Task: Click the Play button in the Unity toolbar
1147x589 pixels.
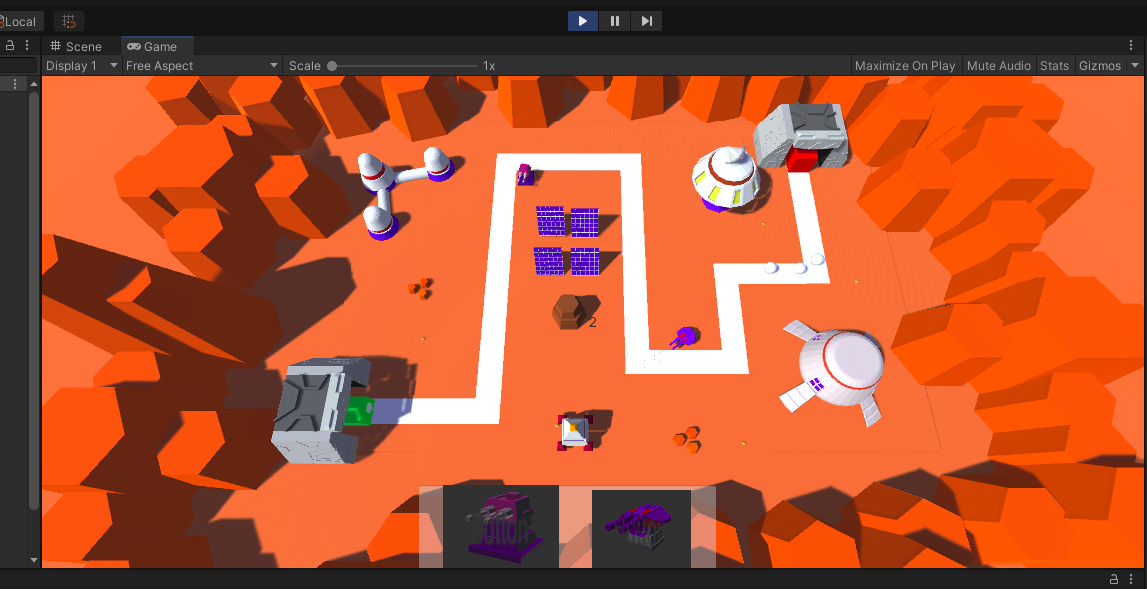Action: click(583, 21)
